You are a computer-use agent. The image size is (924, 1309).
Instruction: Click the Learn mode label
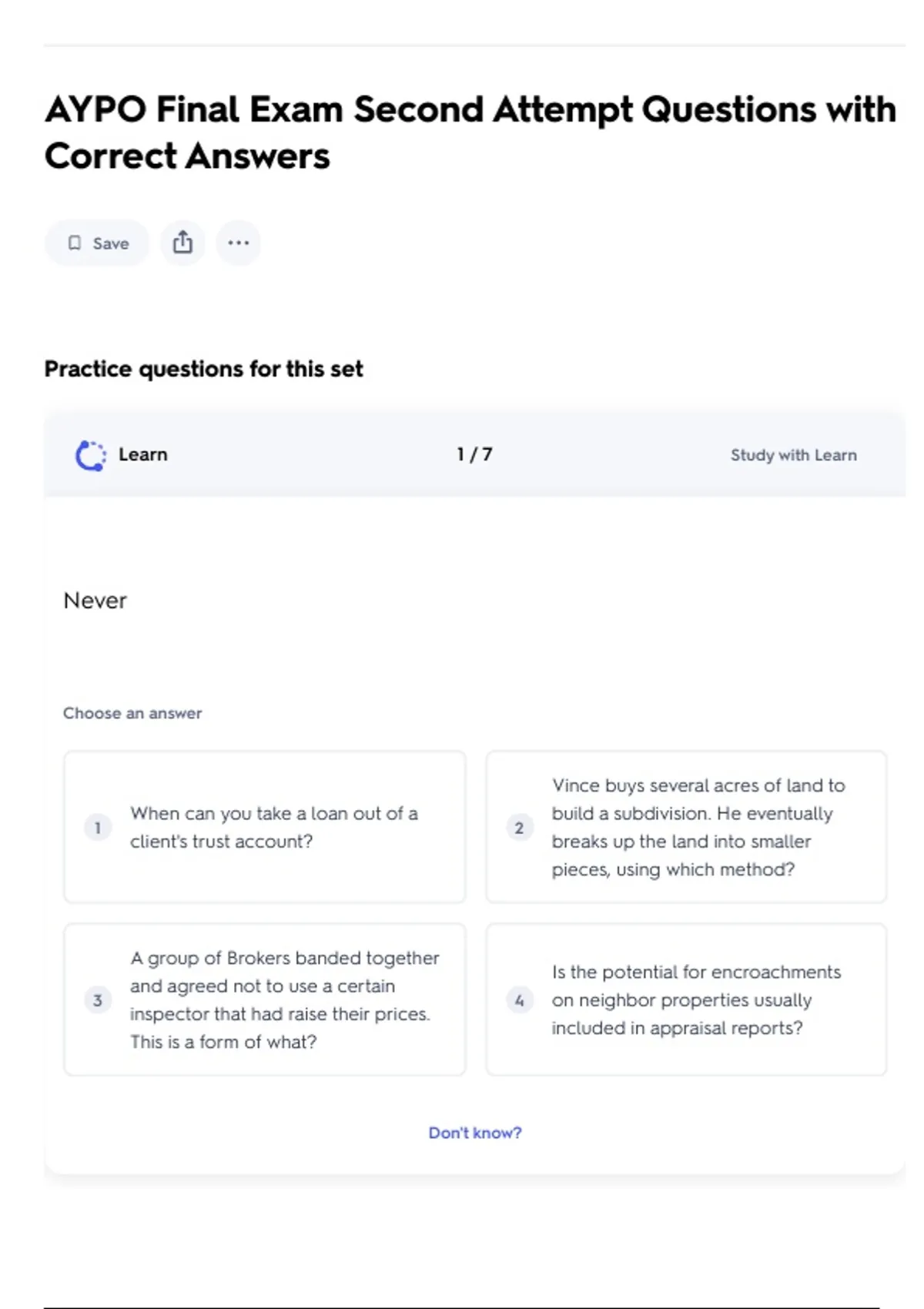(x=142, y=454)
